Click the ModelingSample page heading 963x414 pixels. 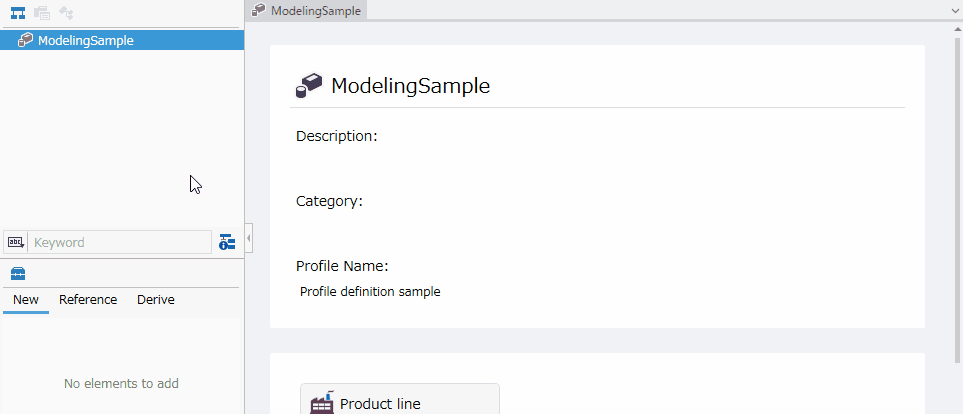(410, 86)
